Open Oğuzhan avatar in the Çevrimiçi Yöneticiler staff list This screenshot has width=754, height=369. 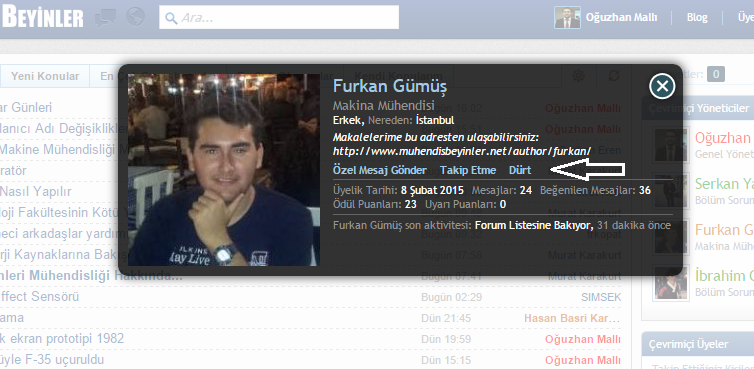(x=671, y=145)
